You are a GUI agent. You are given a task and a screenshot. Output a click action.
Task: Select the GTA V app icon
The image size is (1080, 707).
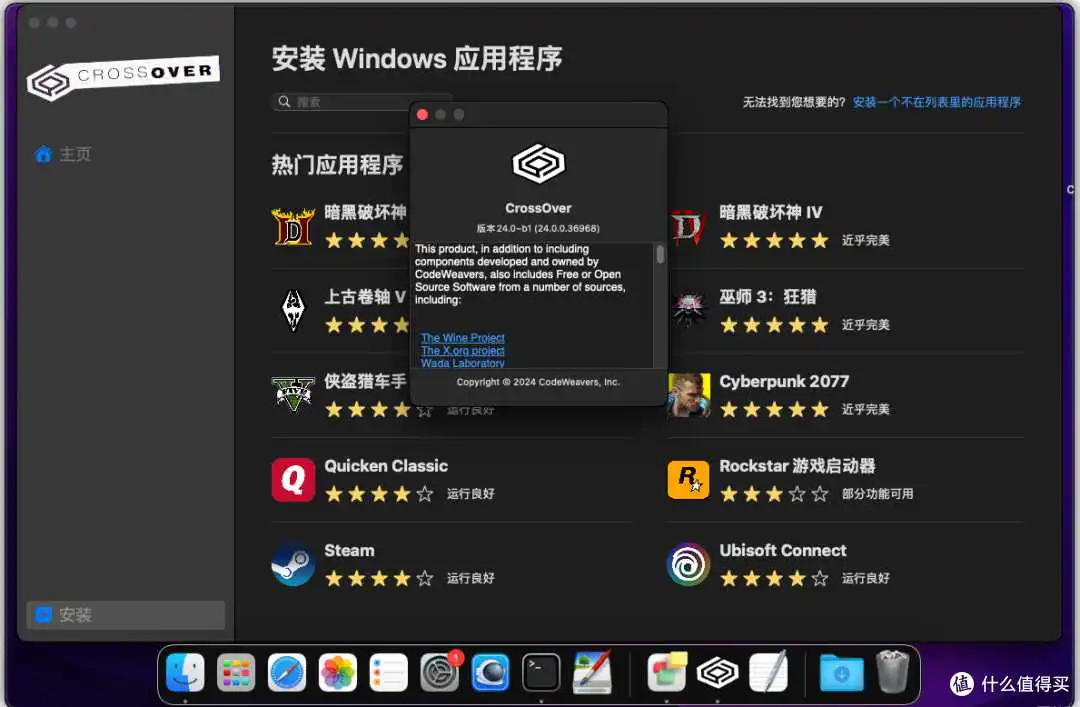[x=293, y=395]
